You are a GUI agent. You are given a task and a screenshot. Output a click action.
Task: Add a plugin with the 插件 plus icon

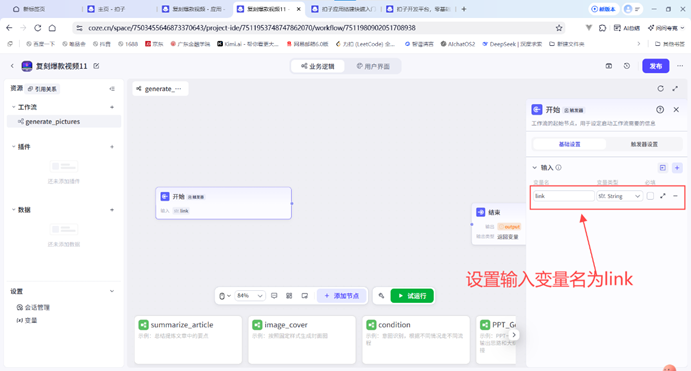tap(112, 147)
